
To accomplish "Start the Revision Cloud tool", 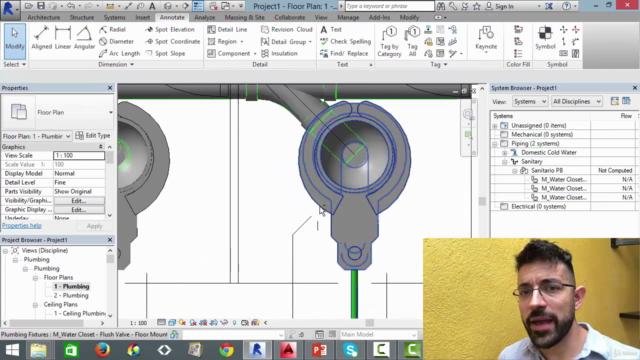I will tap(287, 29).
